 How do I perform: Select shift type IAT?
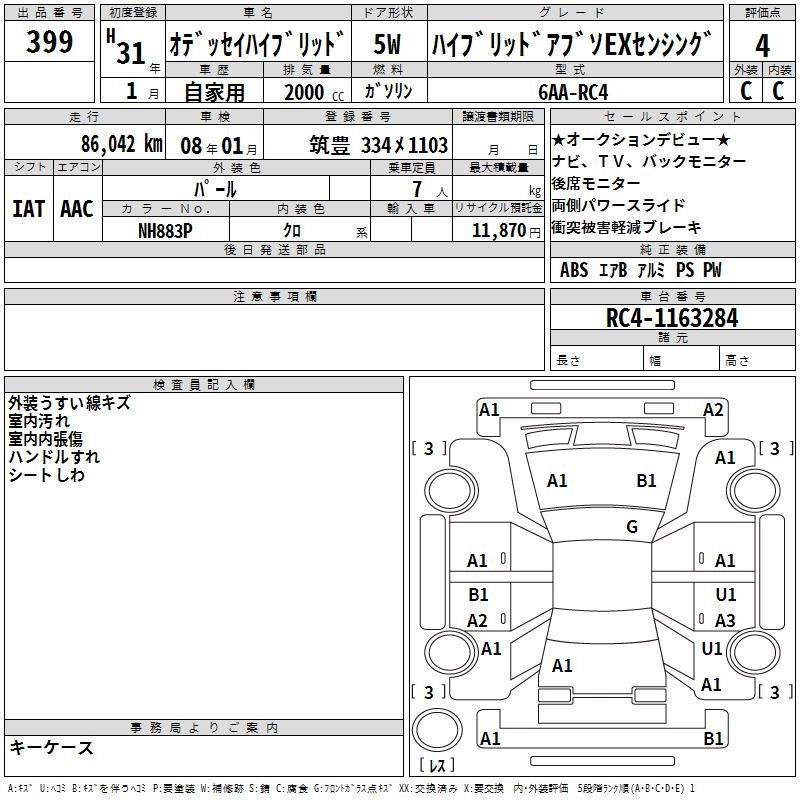(29, 209)
